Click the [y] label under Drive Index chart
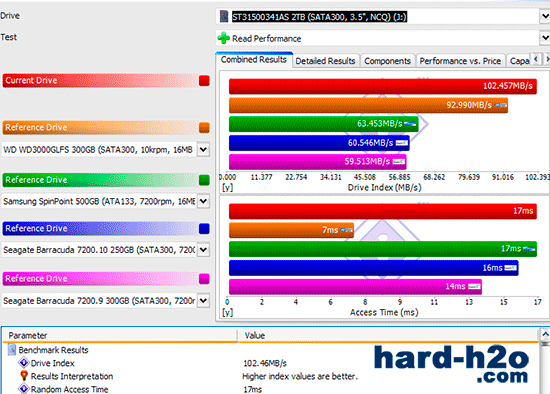The image size is (550, 394). point(227,187)
